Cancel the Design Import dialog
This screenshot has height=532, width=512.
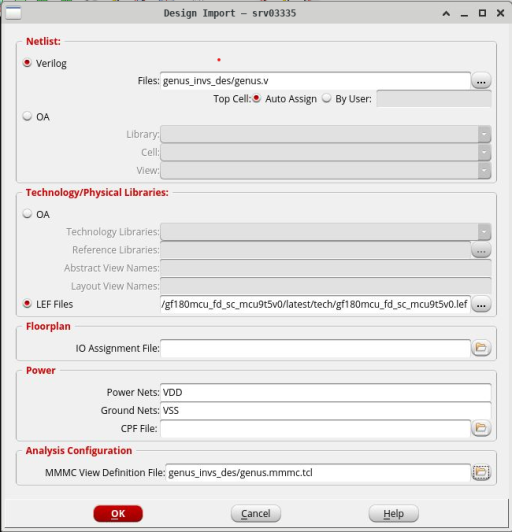(256, 513)
